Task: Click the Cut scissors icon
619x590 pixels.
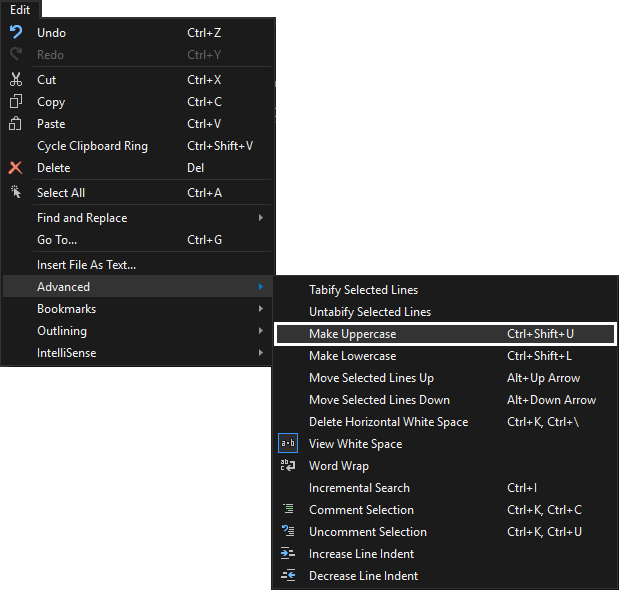Action: (x=15, y=80)
